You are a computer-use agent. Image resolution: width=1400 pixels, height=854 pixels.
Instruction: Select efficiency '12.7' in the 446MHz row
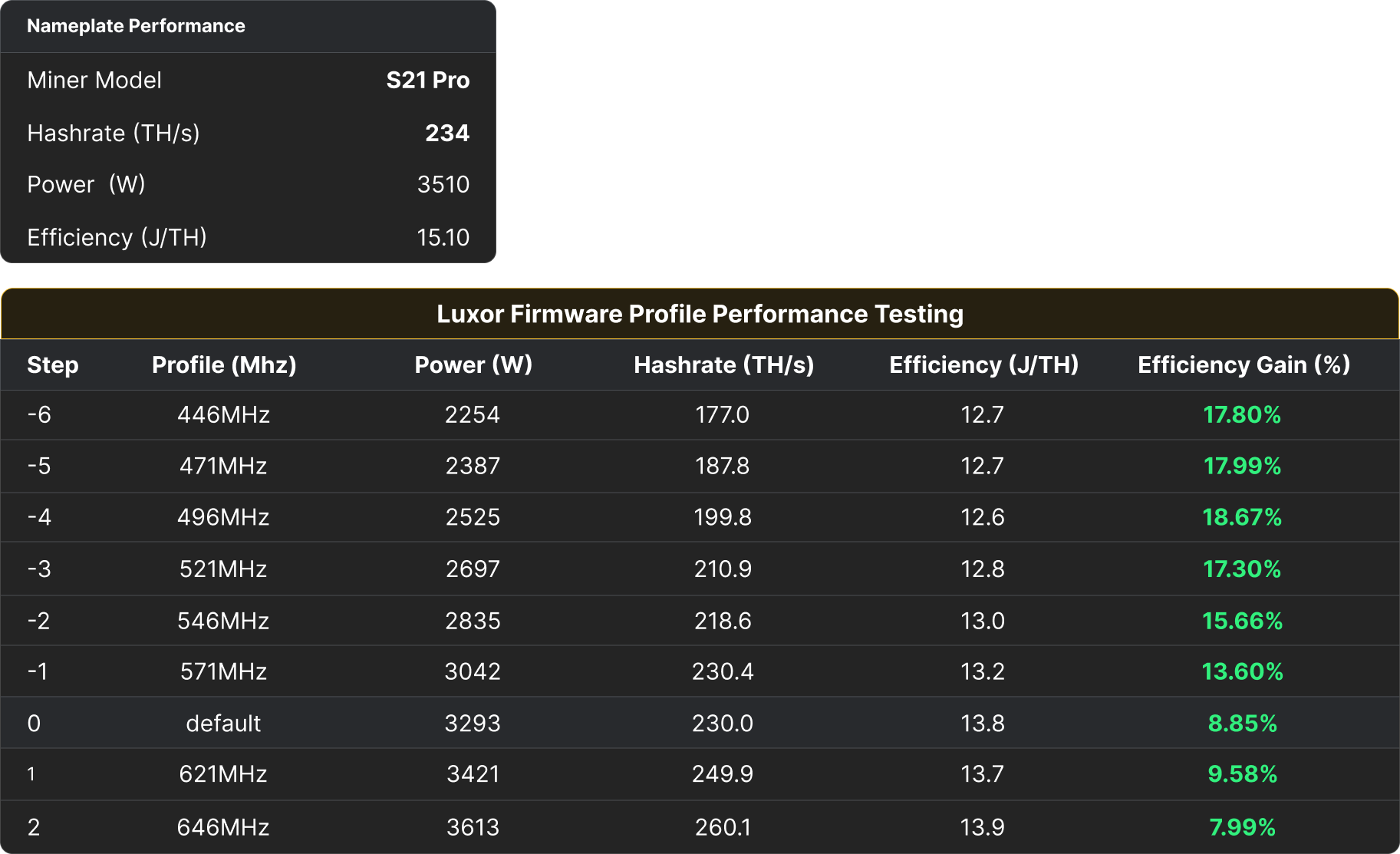[982, 414]
